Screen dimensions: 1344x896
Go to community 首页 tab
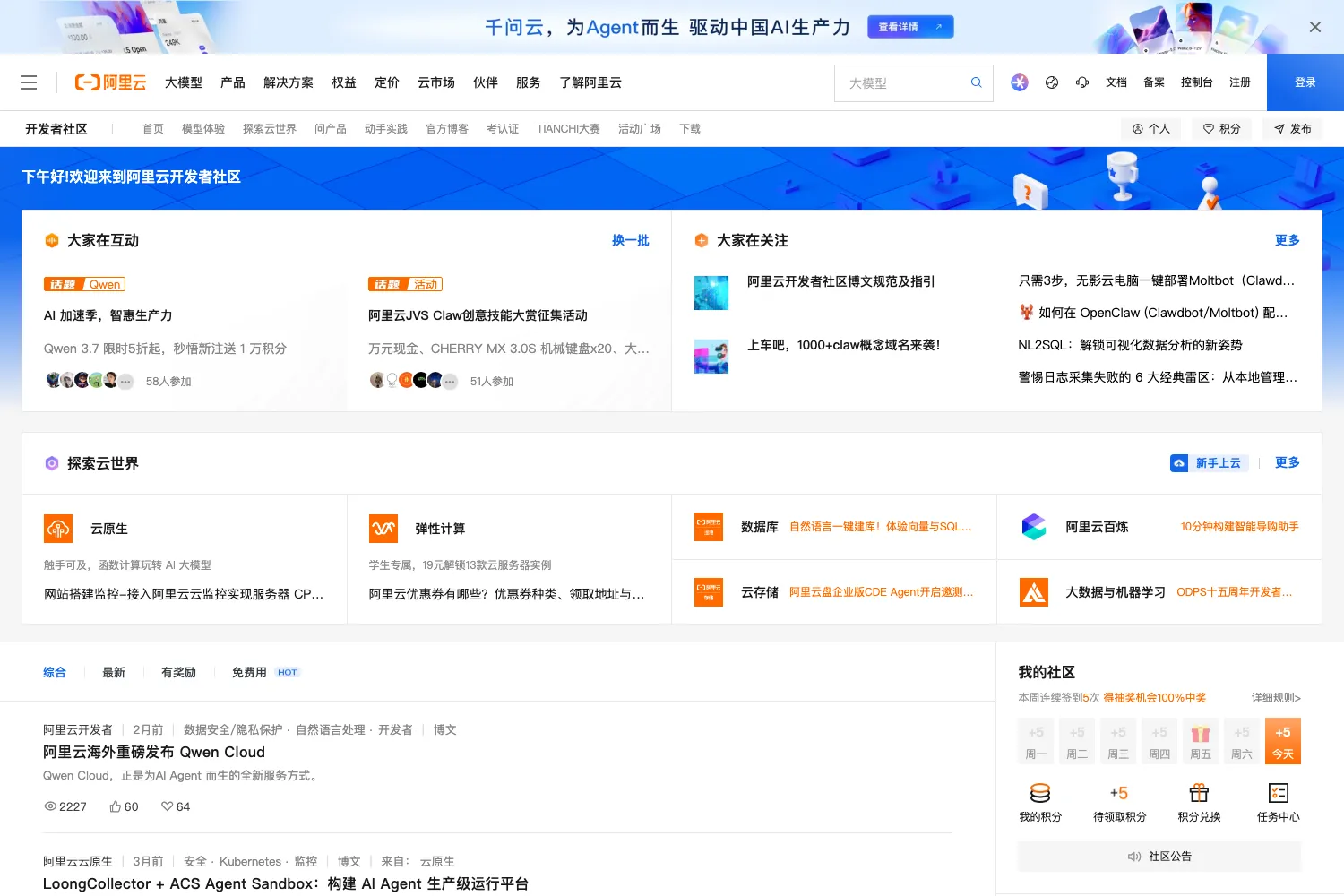[153, 129]
